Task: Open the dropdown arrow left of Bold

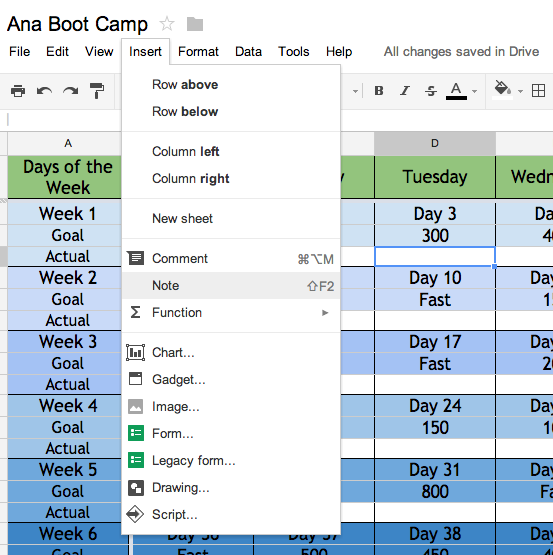Action: coord(355,91)
